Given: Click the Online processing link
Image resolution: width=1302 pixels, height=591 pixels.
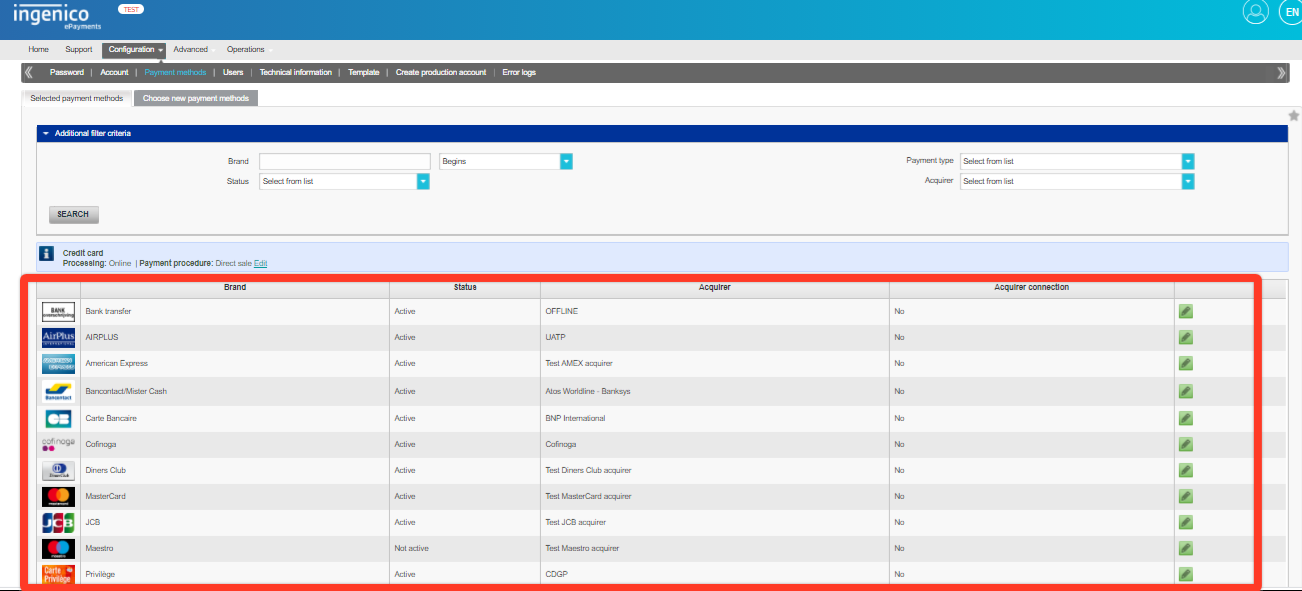Looking at the screenshot, I should tap(120, 263).
